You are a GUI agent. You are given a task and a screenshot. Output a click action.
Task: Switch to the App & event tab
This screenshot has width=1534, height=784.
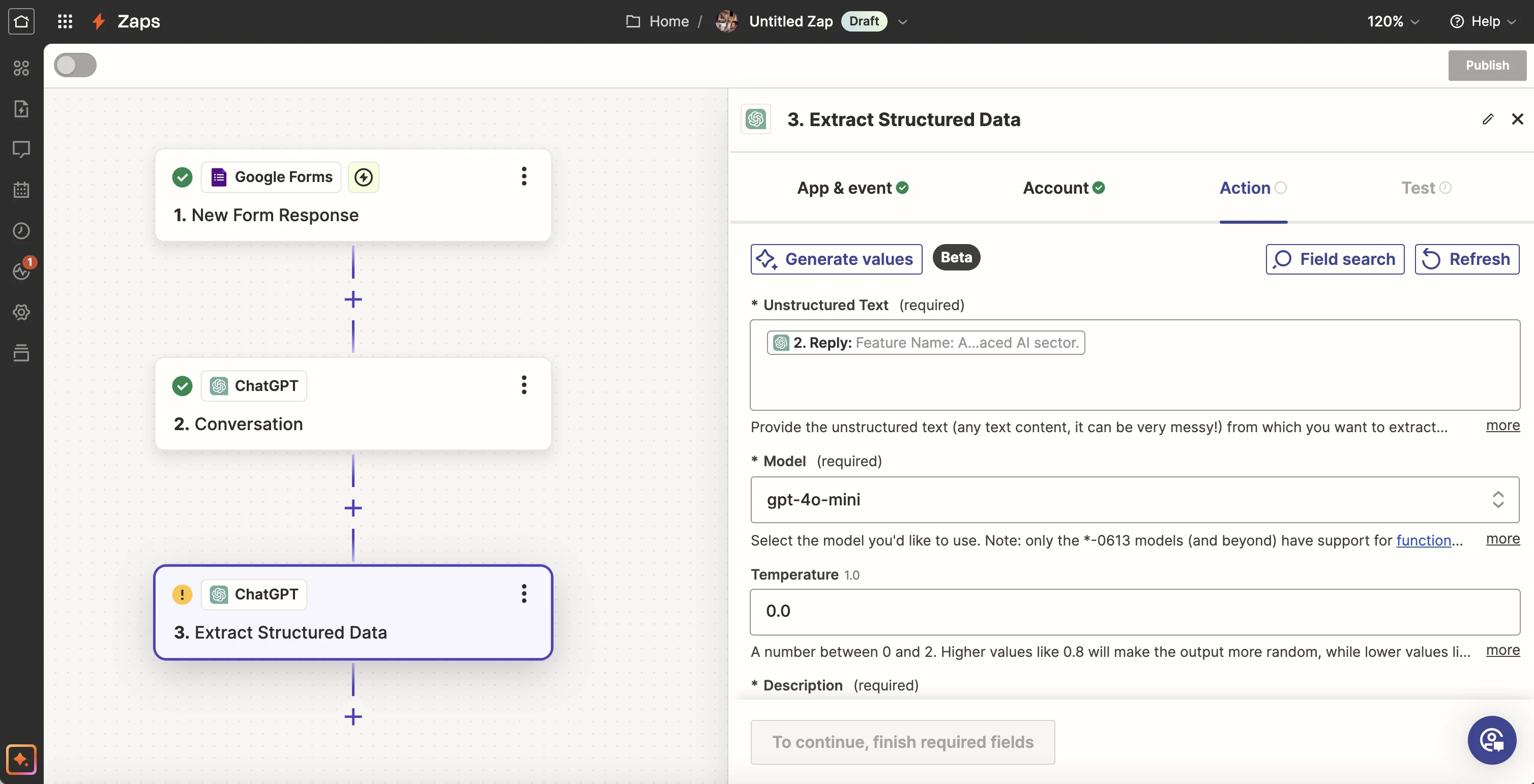[x=852, y=188]
